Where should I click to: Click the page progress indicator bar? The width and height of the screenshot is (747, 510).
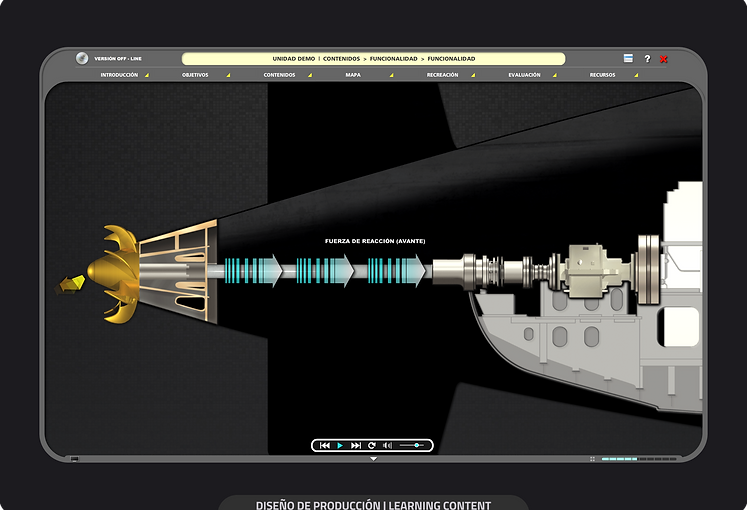pos(639,459)
